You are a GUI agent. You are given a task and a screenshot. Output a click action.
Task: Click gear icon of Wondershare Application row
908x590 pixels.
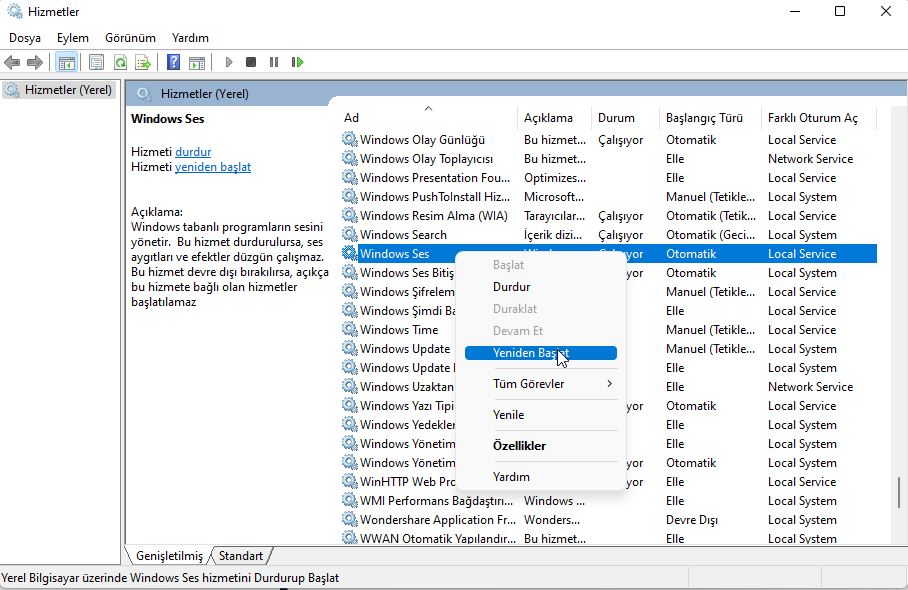click(350, 519)
